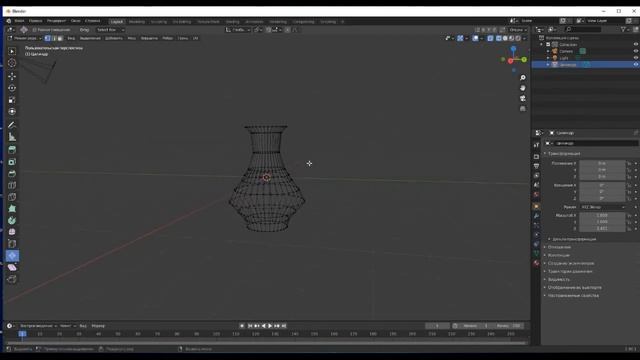Select the Light row in the outliner

586,58
